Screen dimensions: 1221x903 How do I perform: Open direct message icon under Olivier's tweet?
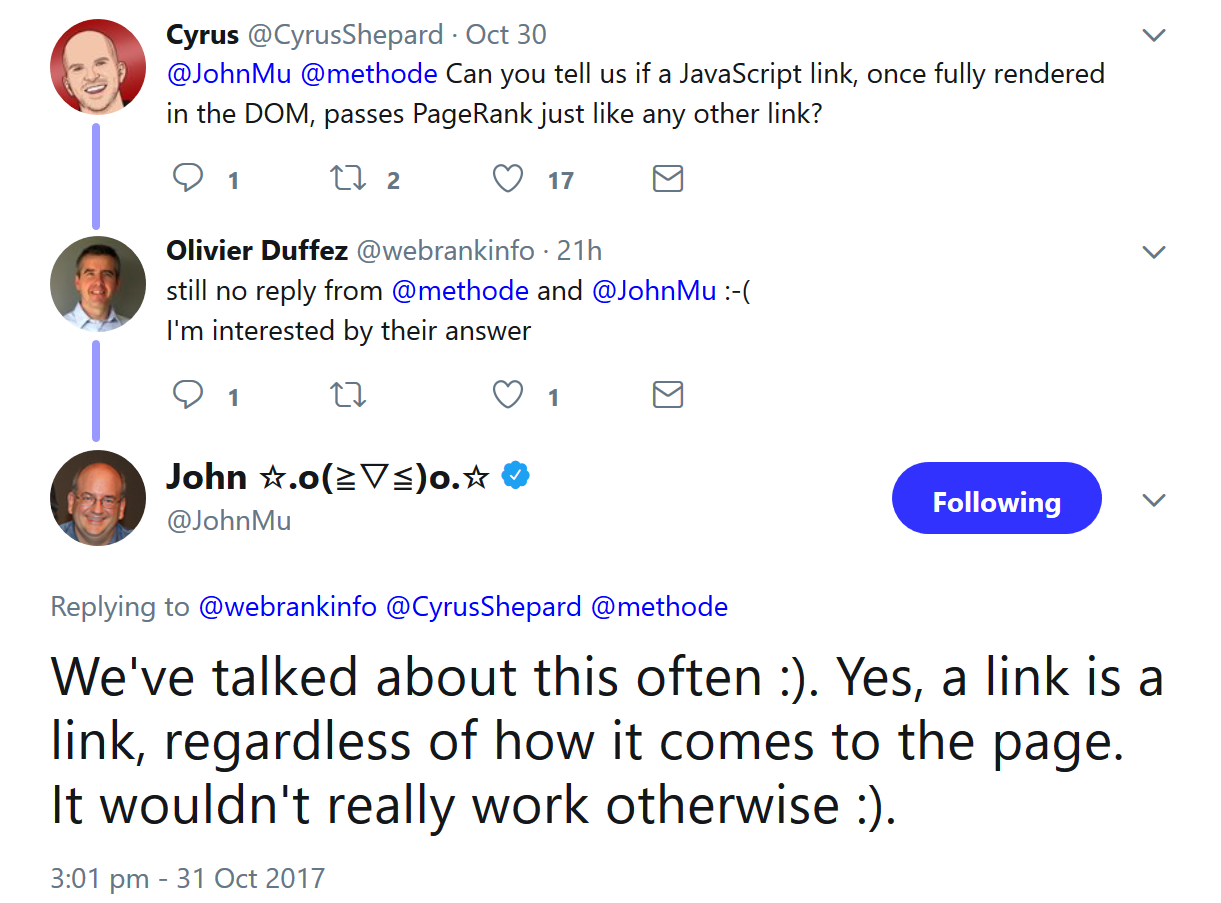click(667, 394)
